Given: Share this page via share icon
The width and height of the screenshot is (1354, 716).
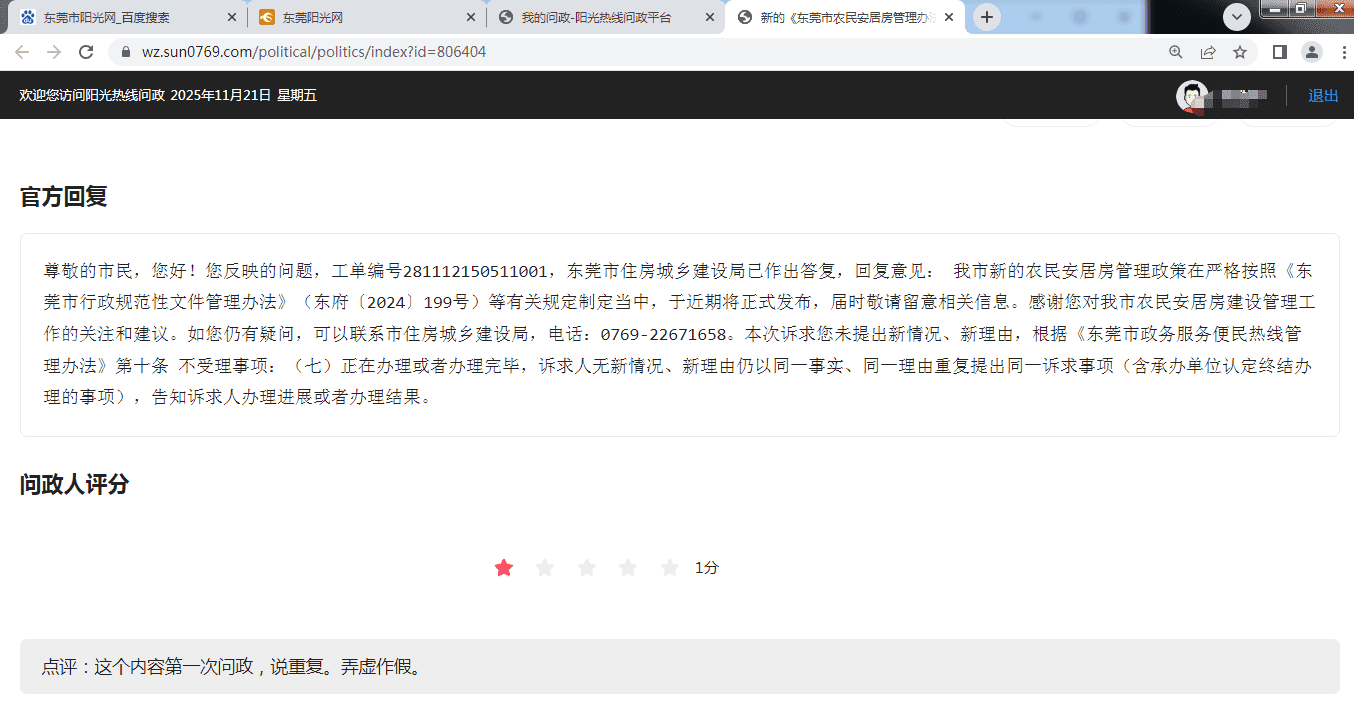Looking at the screenshot, I should tap(1208, 52).
